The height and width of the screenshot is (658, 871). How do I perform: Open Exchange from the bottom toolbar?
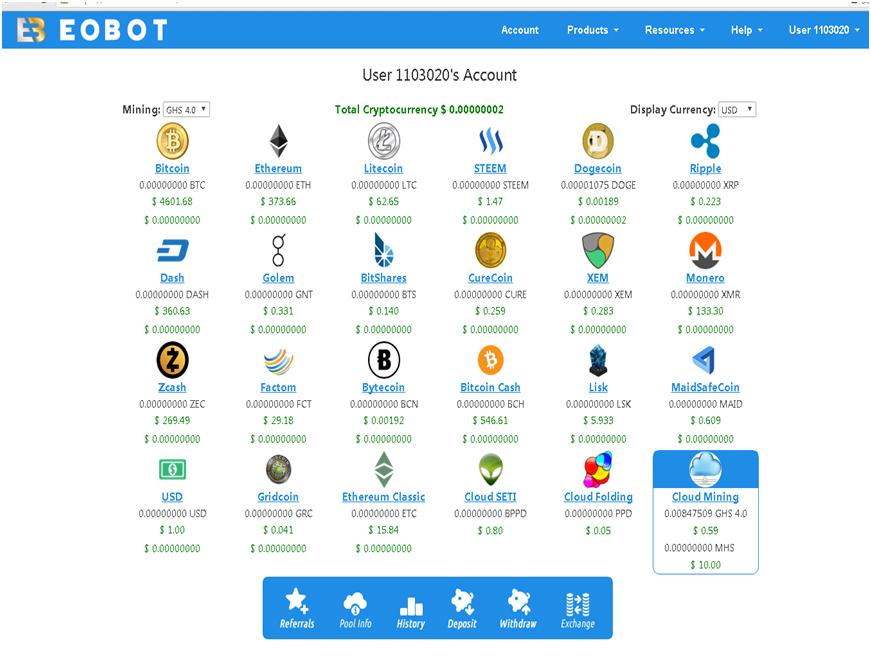[x=578, y=610]
